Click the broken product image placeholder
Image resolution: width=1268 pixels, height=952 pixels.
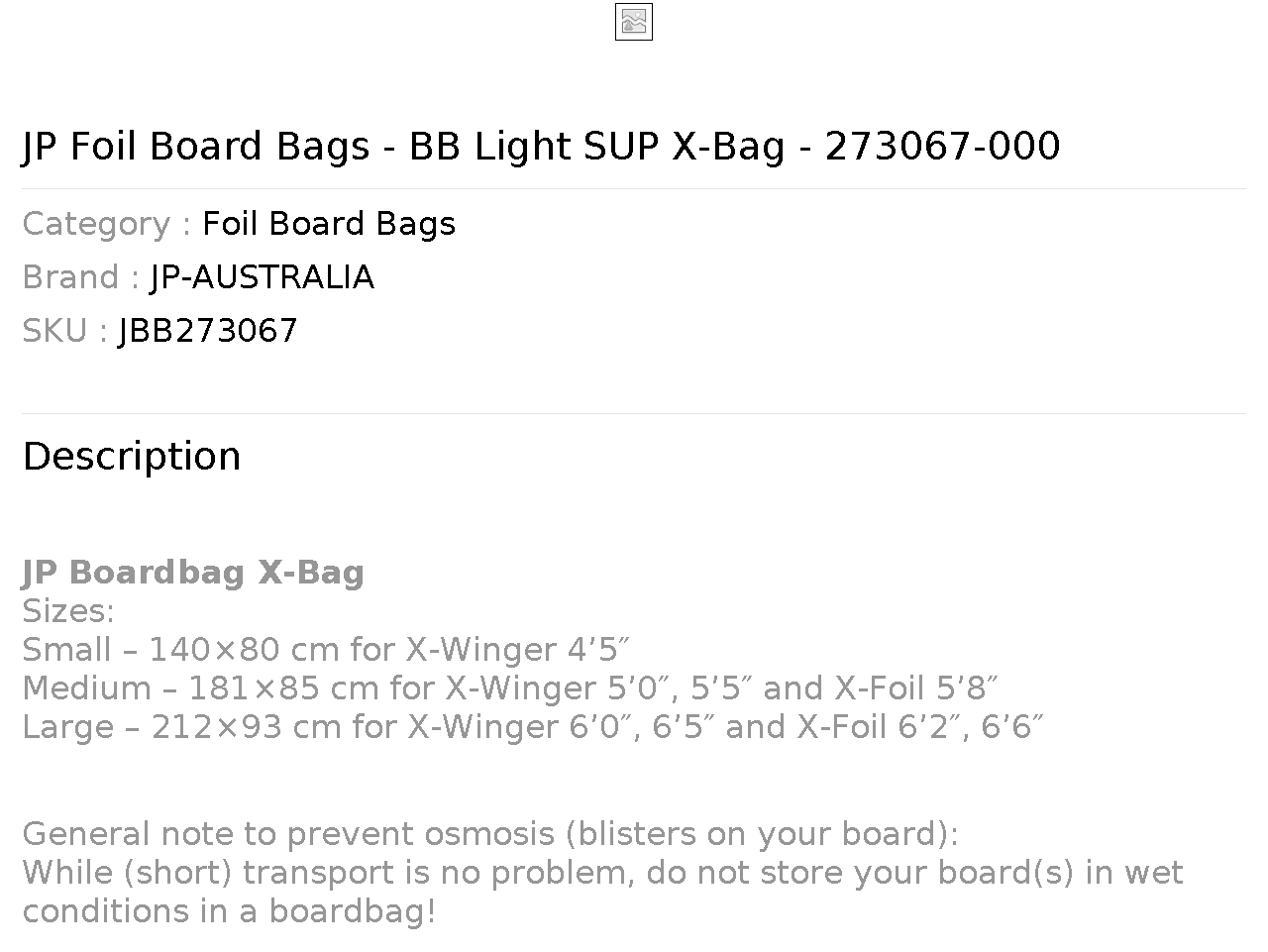pyautogui.click(x=634, y=22)
